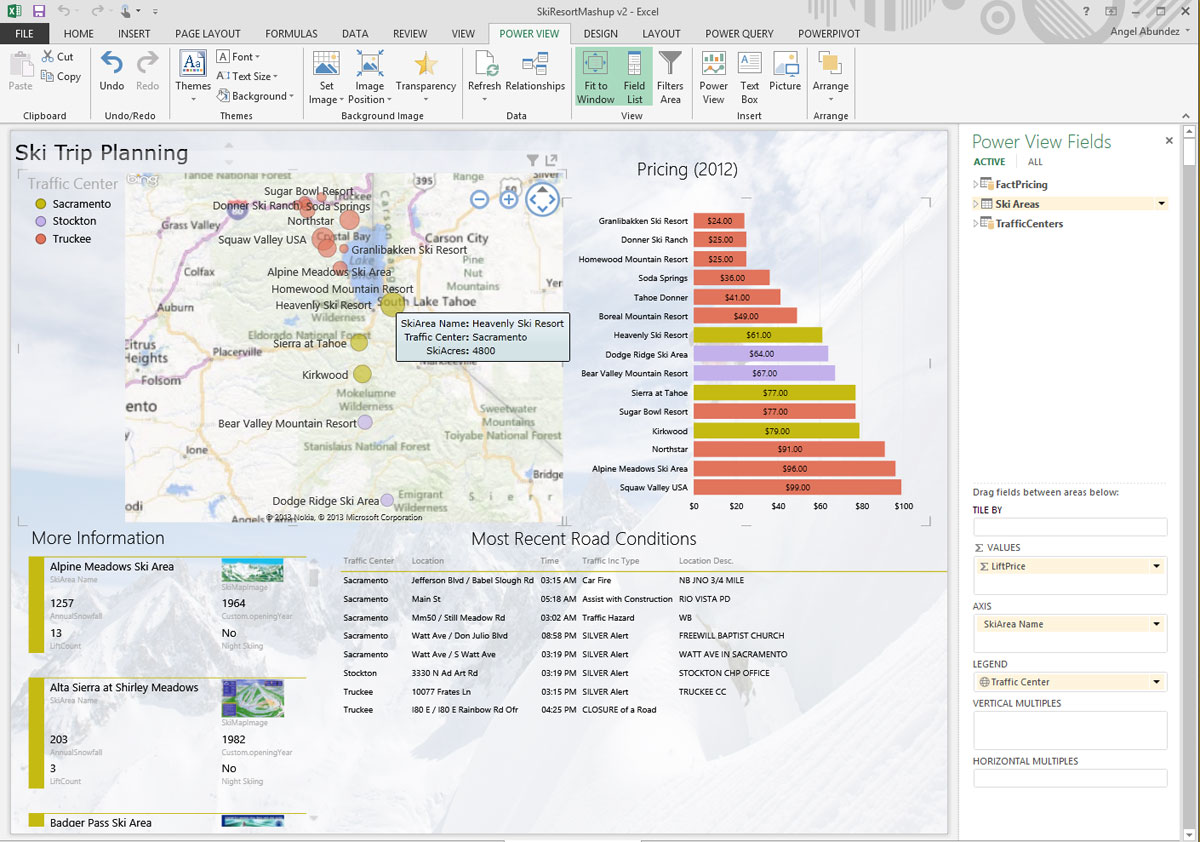
Task: Zoom out on the map
Action: click(479, 199)
